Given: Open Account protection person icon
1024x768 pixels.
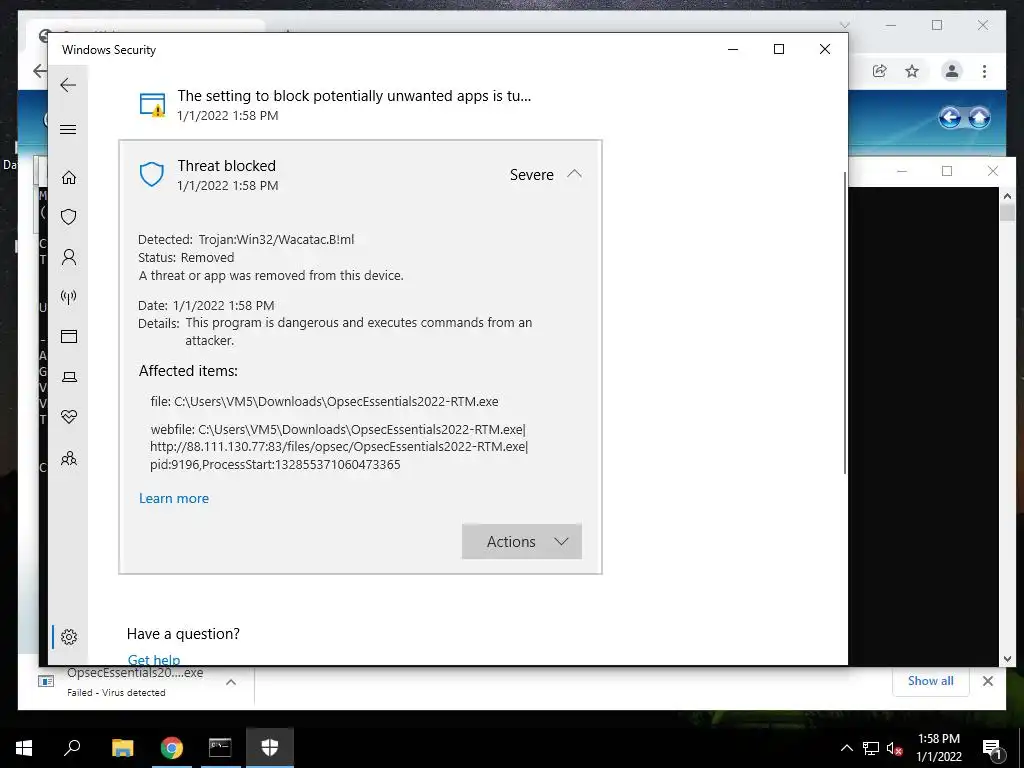Looking at the screenshot, I should 69,257.
